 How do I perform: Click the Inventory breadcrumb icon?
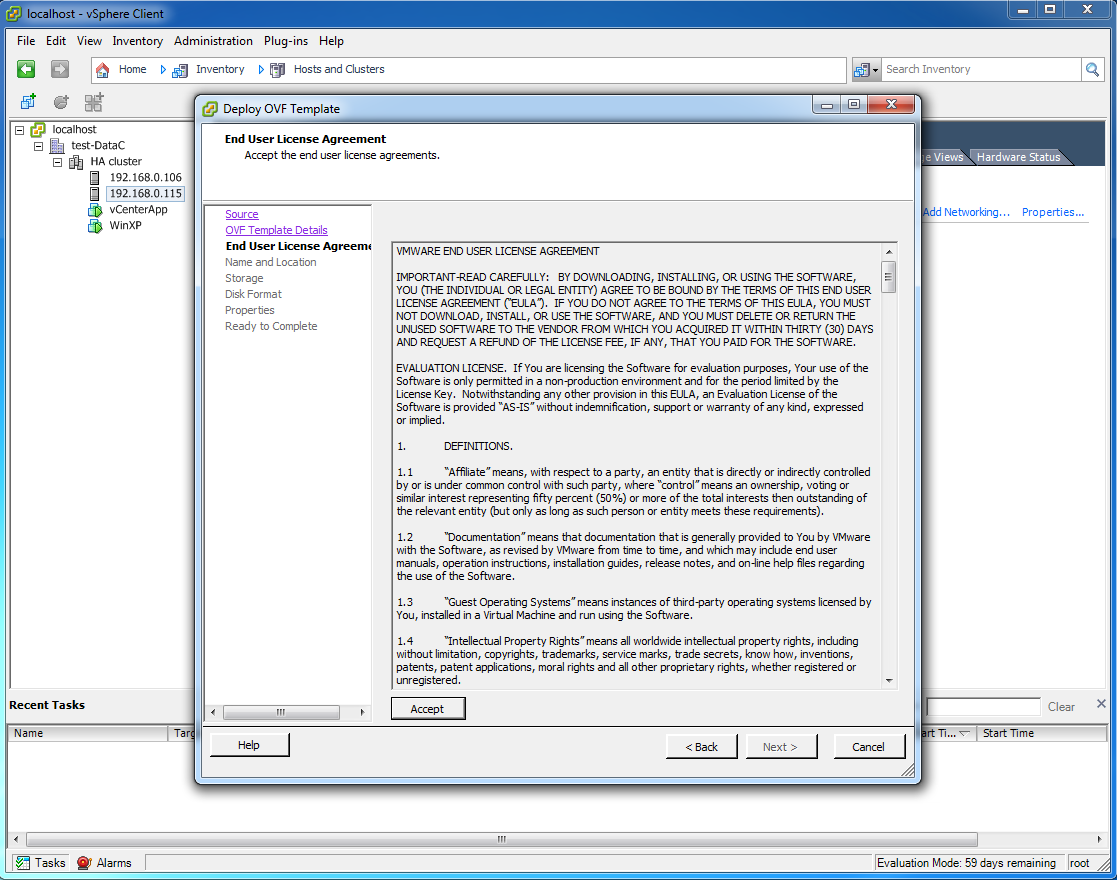coord(180,70)
